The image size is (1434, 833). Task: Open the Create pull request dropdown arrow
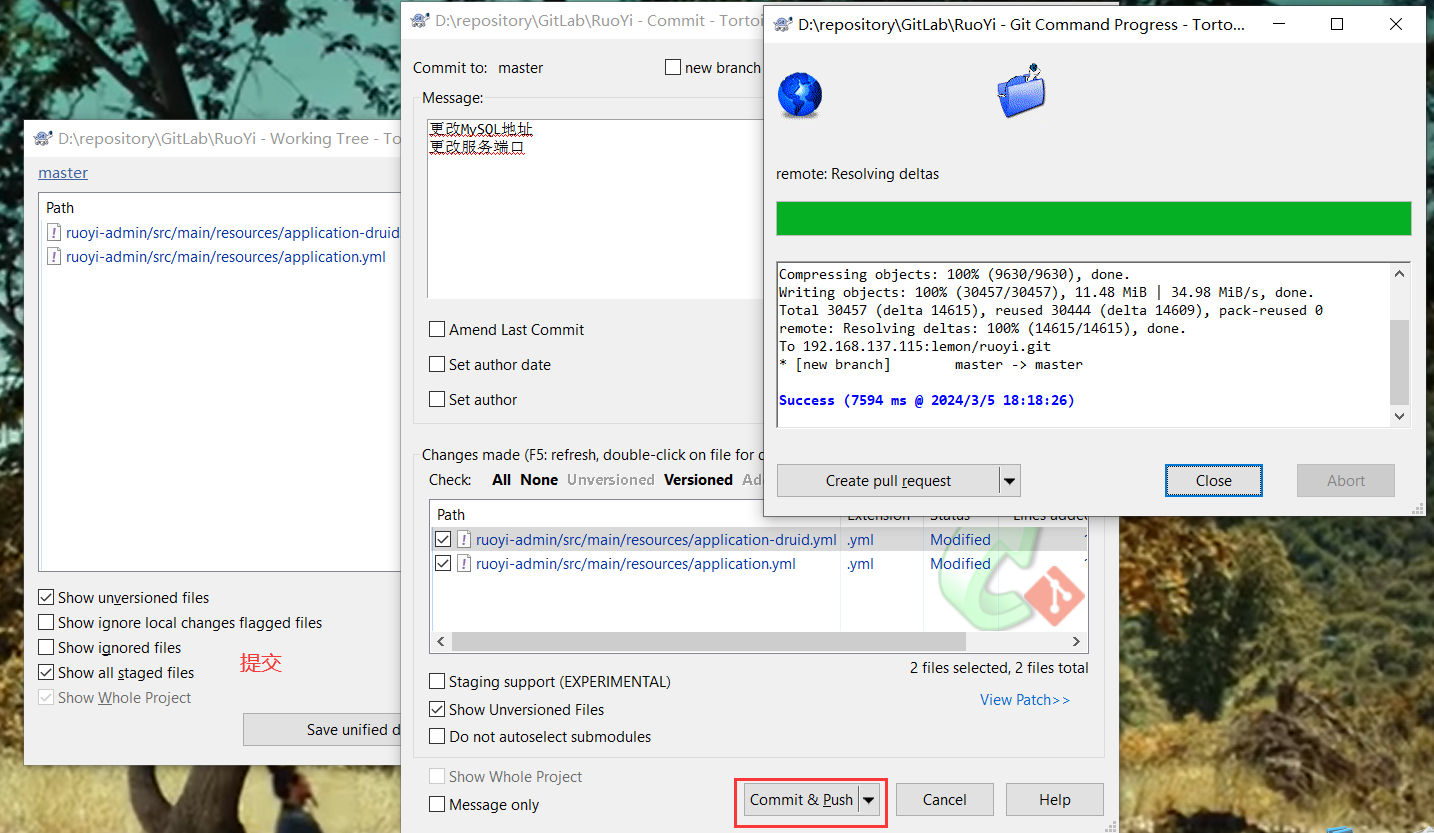[x=1010, y=481]
